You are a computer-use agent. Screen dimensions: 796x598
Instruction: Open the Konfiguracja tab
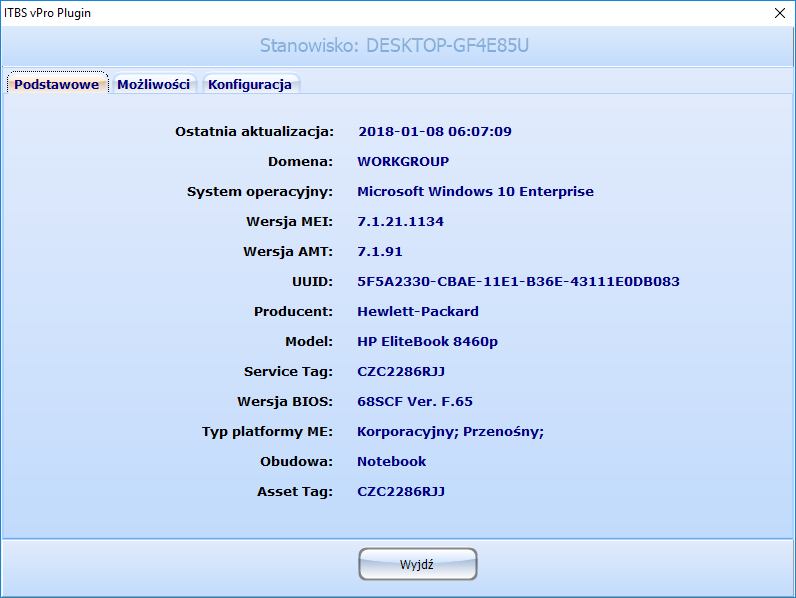pos(250,85)
